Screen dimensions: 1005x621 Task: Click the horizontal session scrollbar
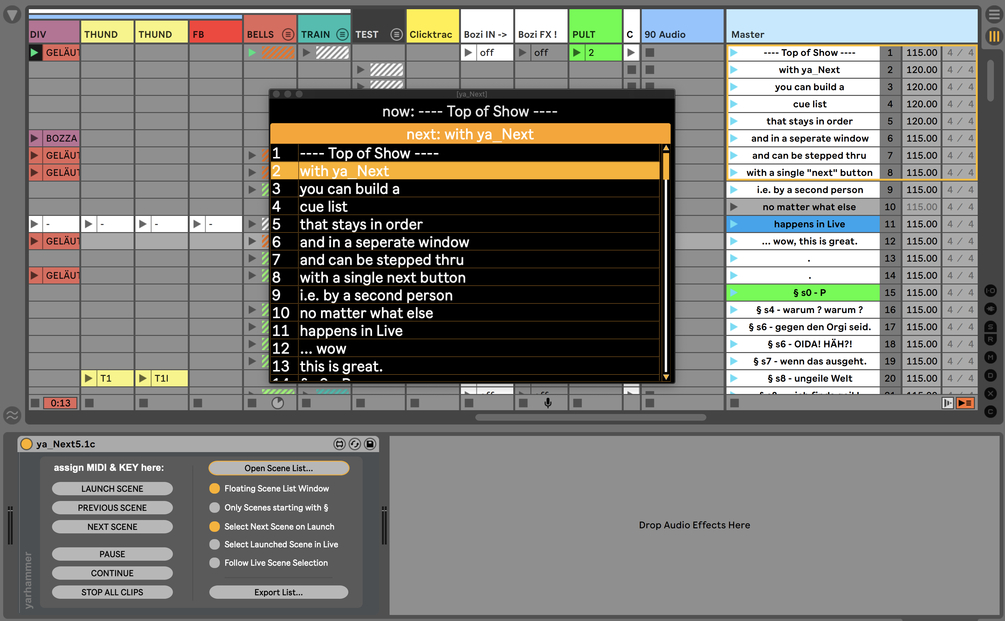point(591,417)
